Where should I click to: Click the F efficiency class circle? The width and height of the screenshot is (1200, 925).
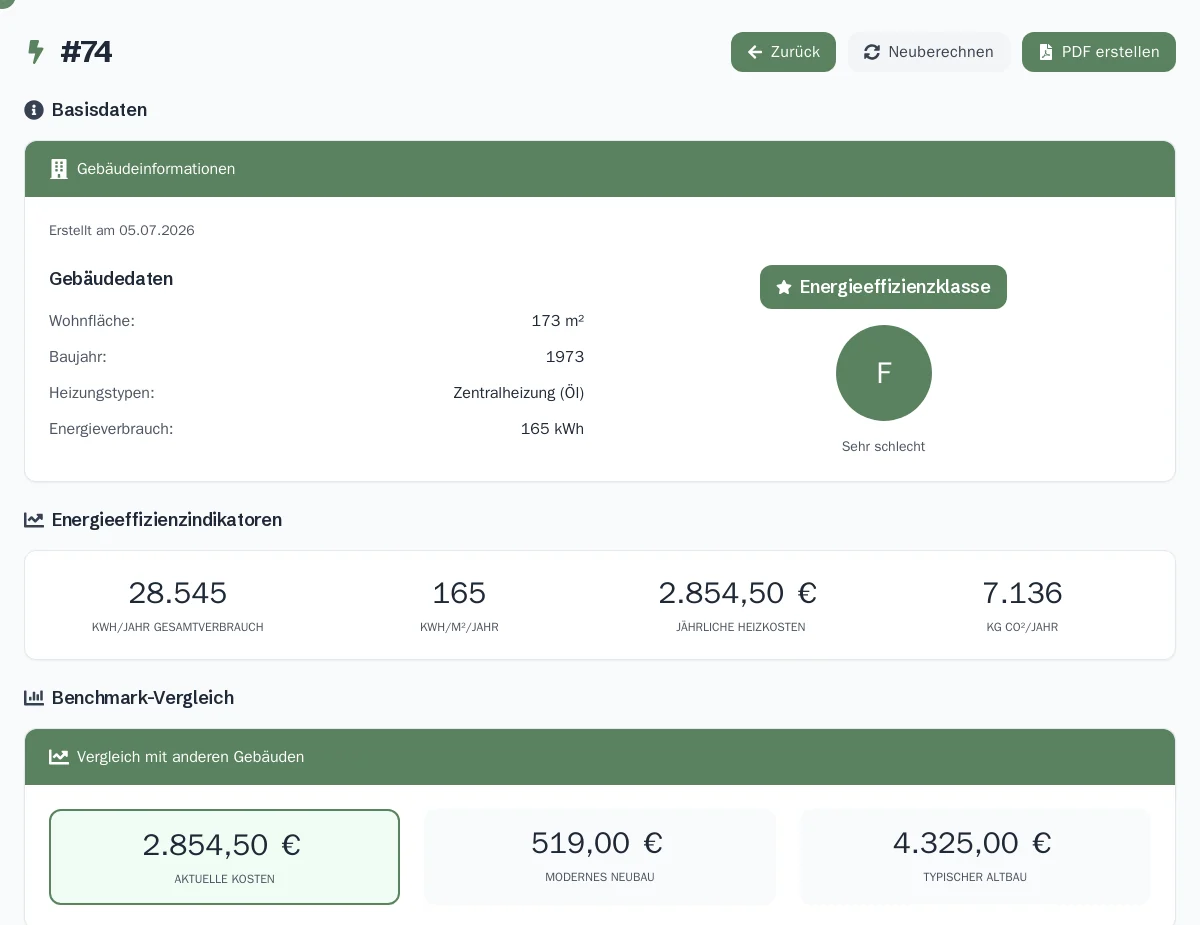point(884,373)
